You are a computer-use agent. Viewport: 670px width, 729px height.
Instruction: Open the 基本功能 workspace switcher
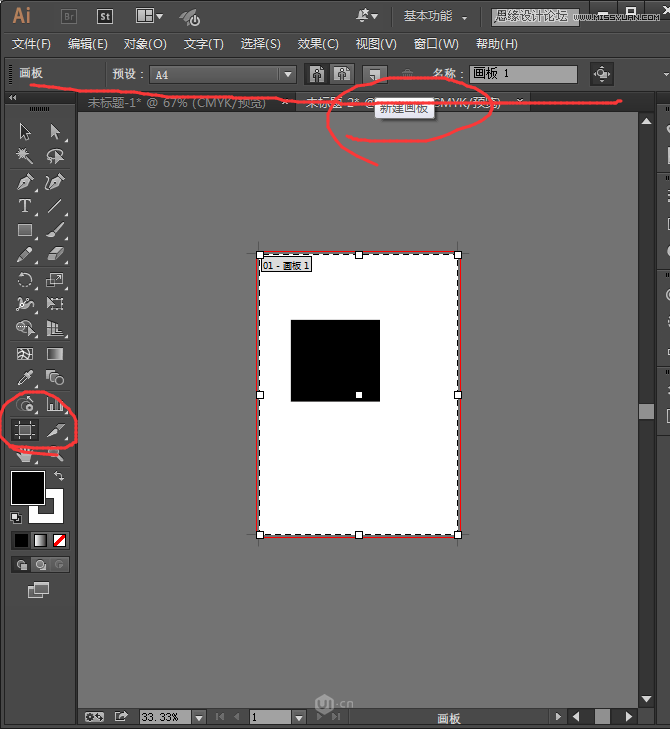[435, 17]
